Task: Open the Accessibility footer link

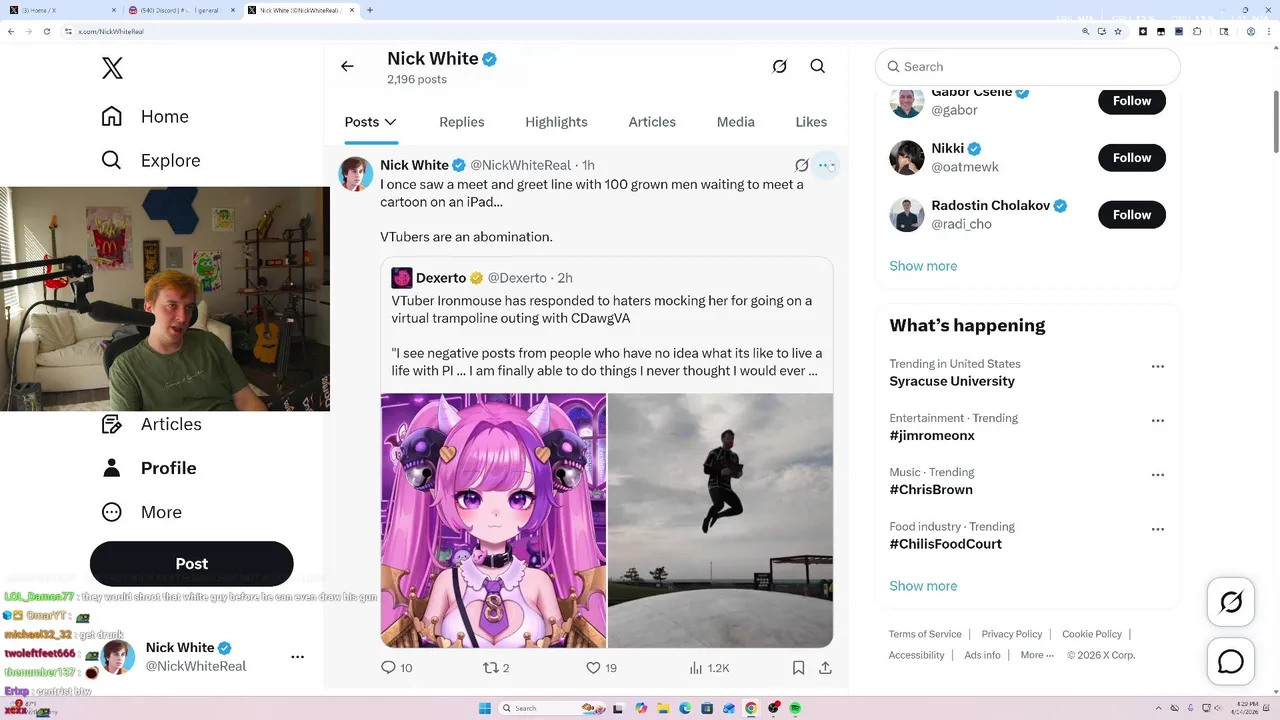Action: click(916, 655)
